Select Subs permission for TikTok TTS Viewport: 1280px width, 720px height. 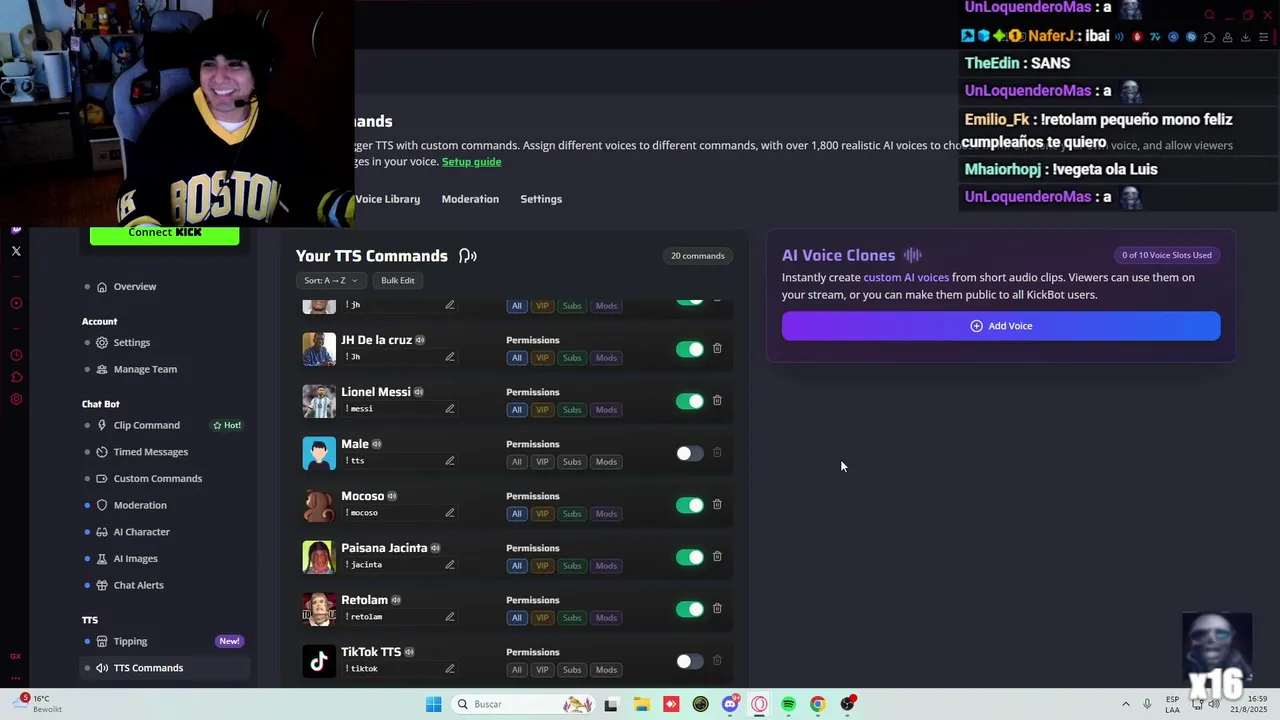(x=572, y=670)
